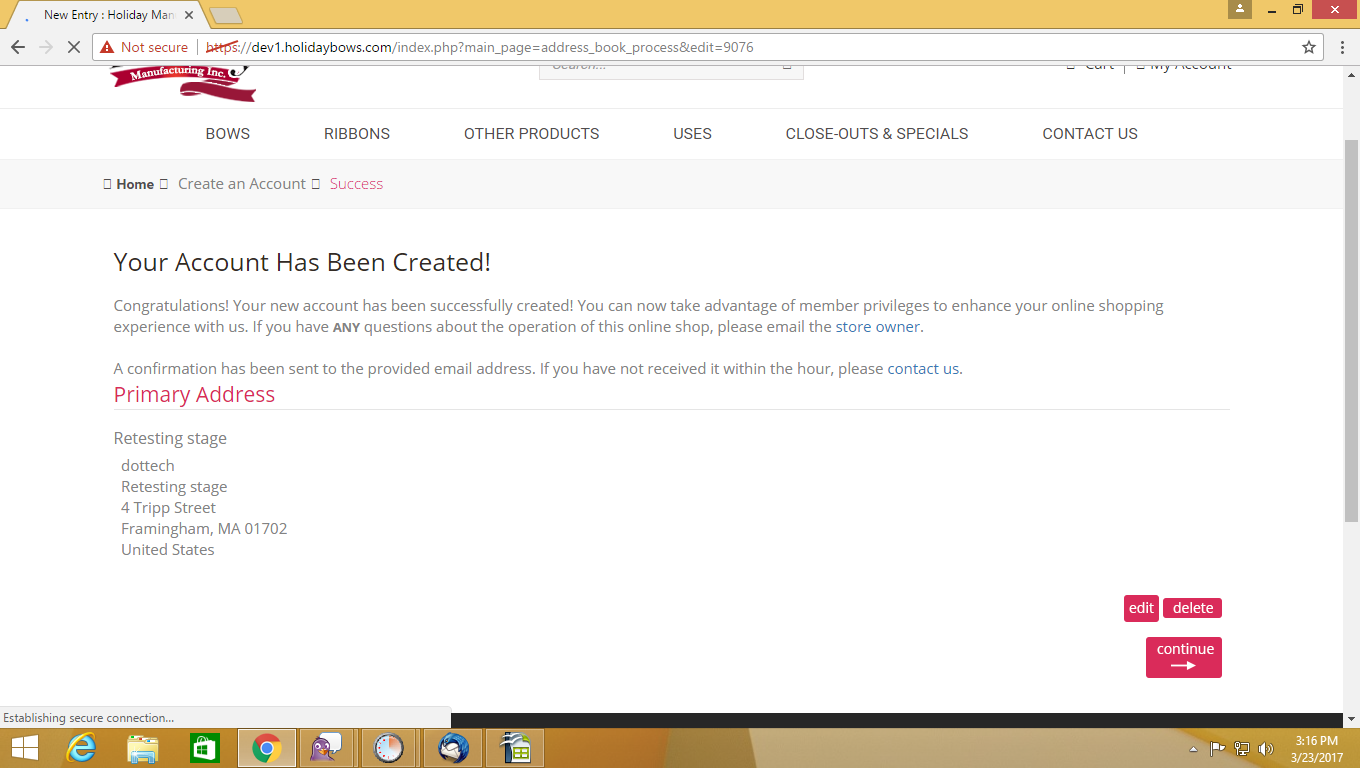Viewport: 1360px width, 768px height.
Task: Click the Not secure warning icon
Action: (107, 47)
